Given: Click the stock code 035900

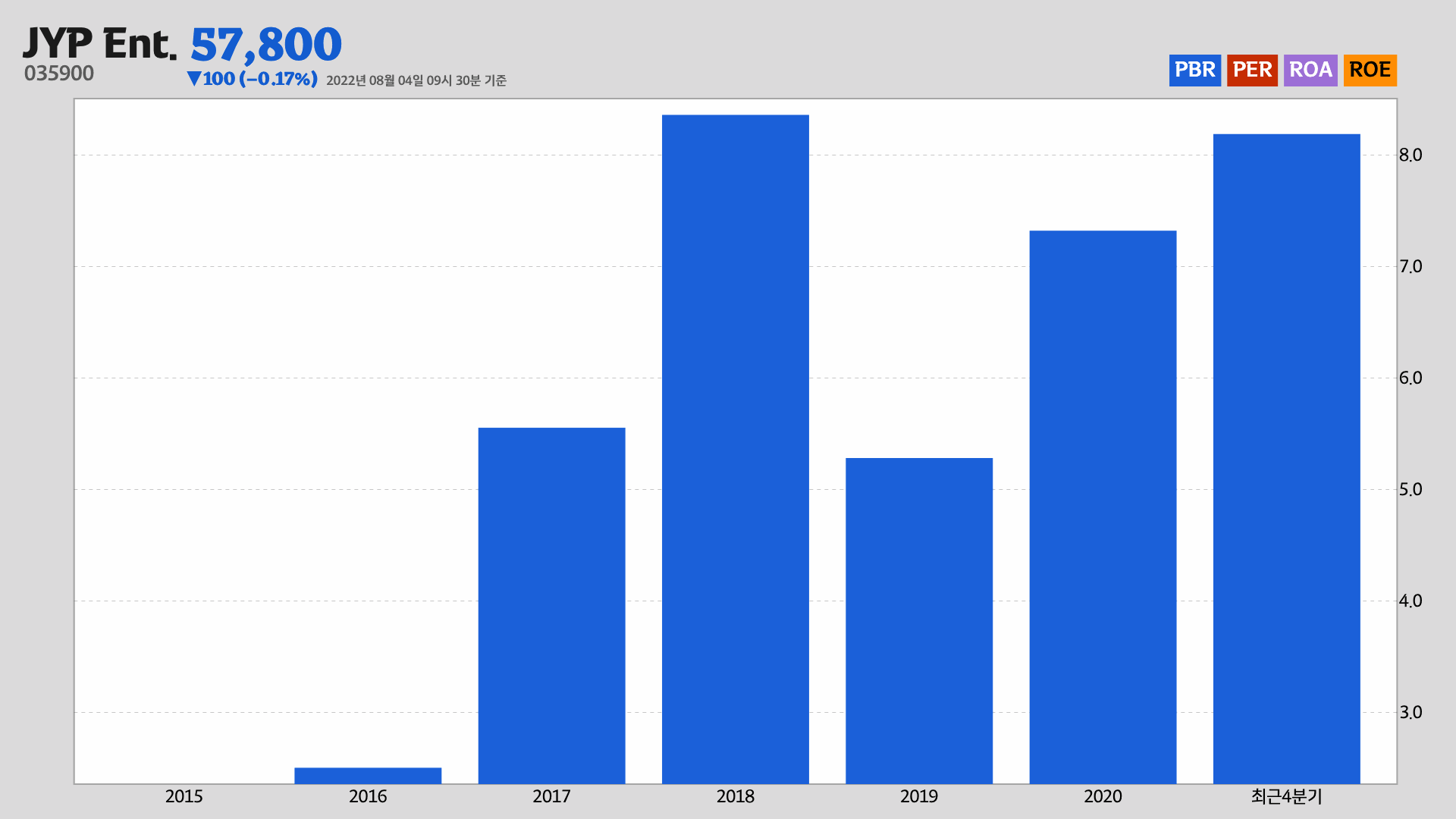Looking at the screenshot, I should 59,74.
